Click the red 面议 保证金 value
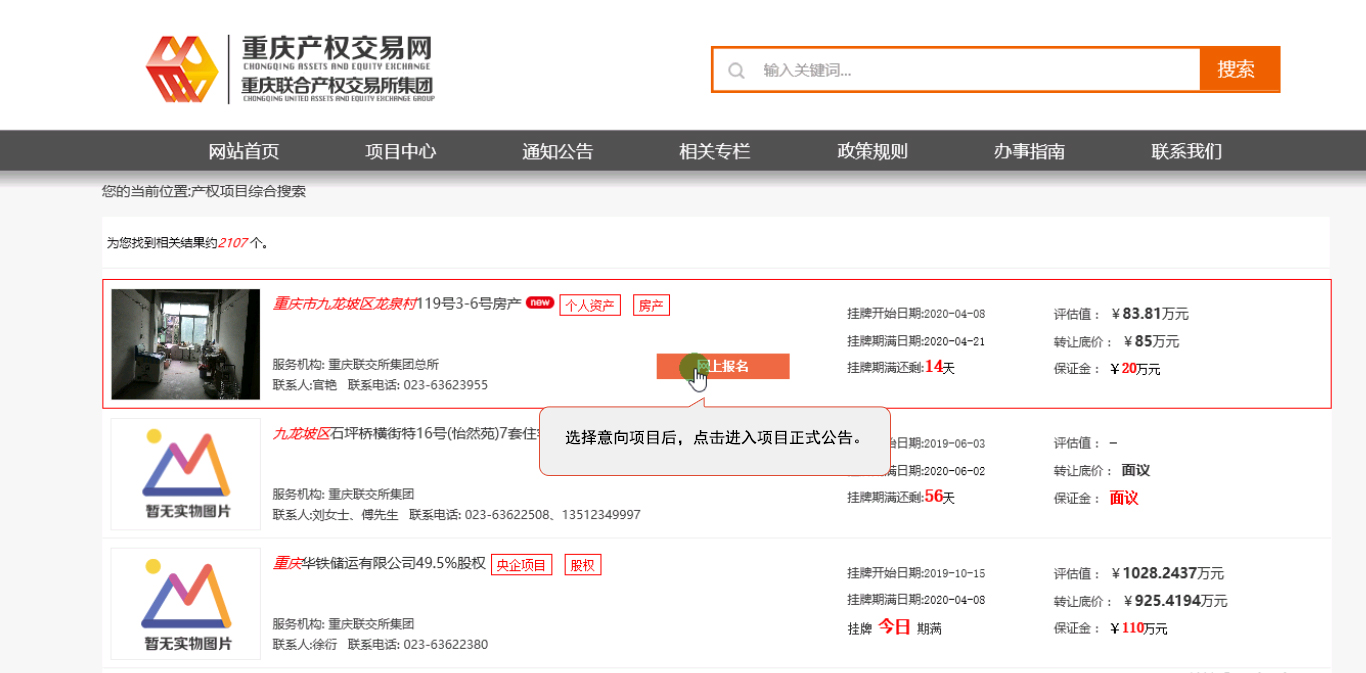 [1124, 498]
